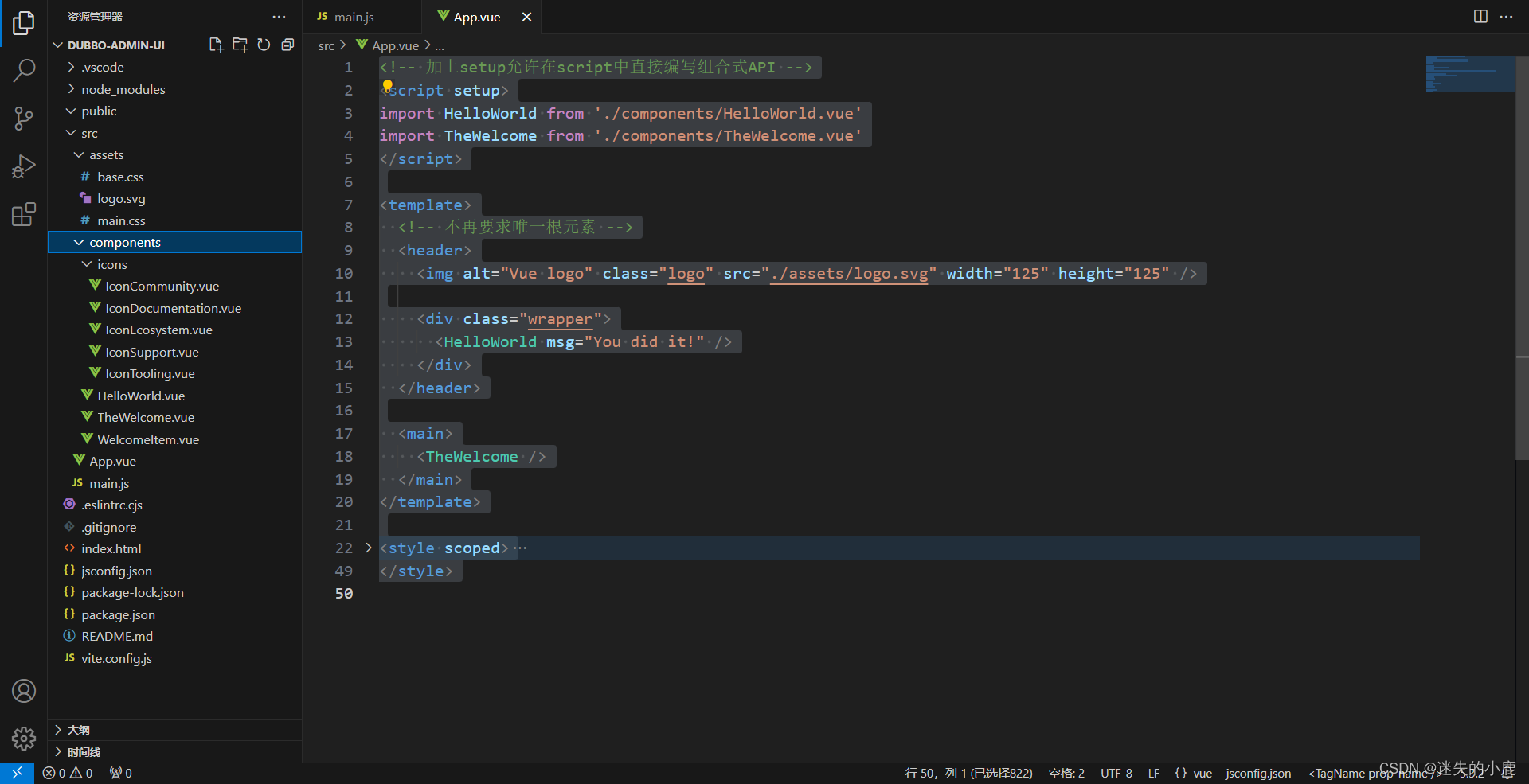The height and width of the screenshot is (784, 1529).
Task: Open the Explorer view in activity bar
Action: coord(24,23)
